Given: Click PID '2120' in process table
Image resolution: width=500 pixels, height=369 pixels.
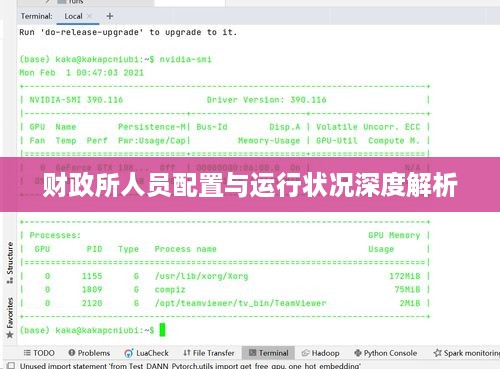Looking at the screenshot, I should click(x=92, y=303).
